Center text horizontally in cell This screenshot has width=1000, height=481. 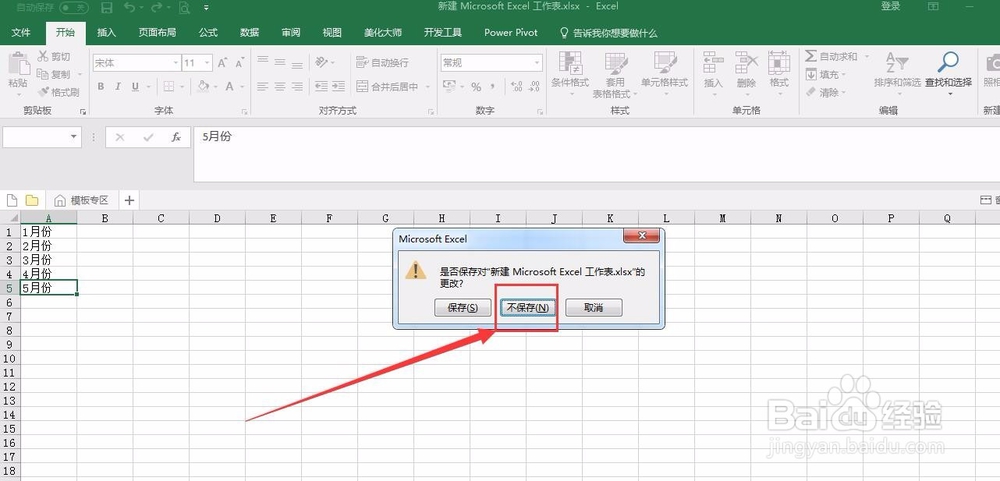point(280,86)
